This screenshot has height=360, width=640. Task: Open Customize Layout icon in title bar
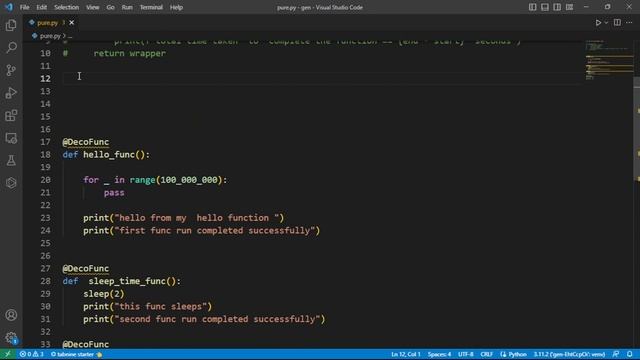[569, 7]
